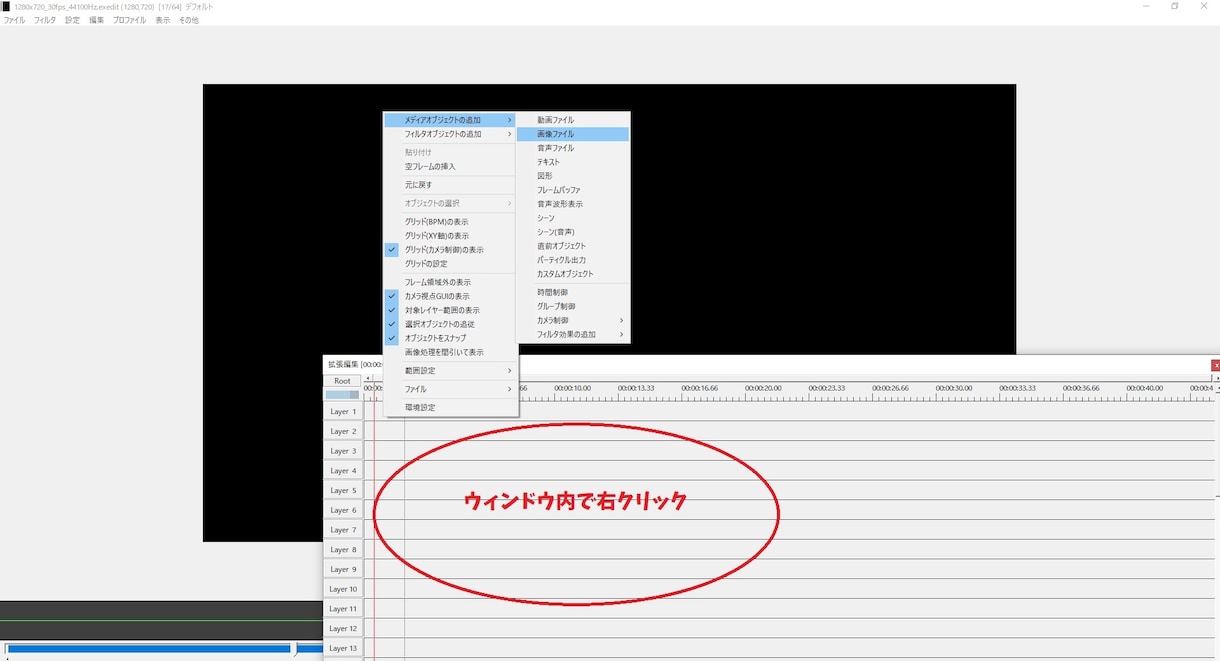This screenshot has width=1220, height=661.
Task: Open the 編集 menu
Action: pyautogui.click(x=96, y=20)
